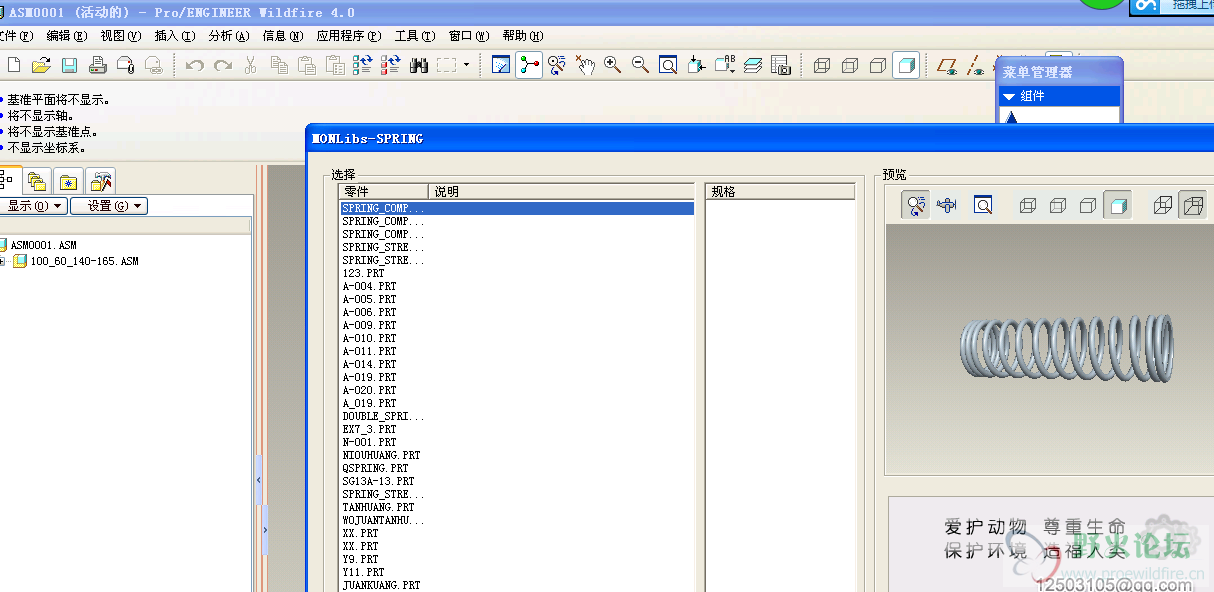
Task: Open the 工具 menu
Action: click(x=415, y=36)
